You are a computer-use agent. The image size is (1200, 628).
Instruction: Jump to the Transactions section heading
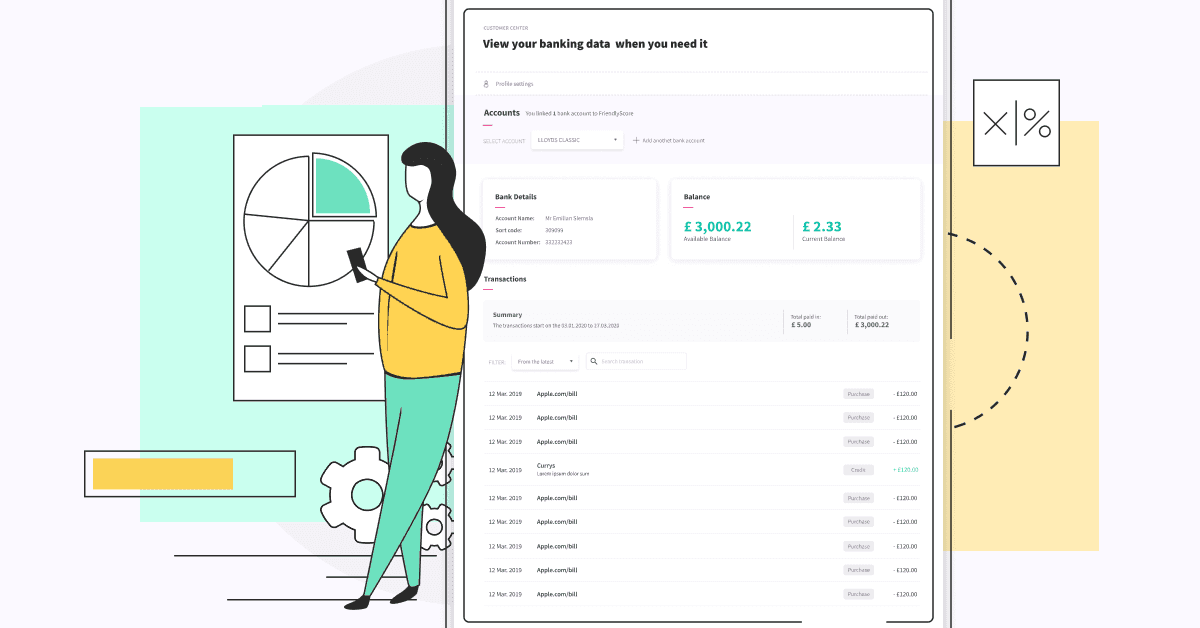(x=505, y=279)
